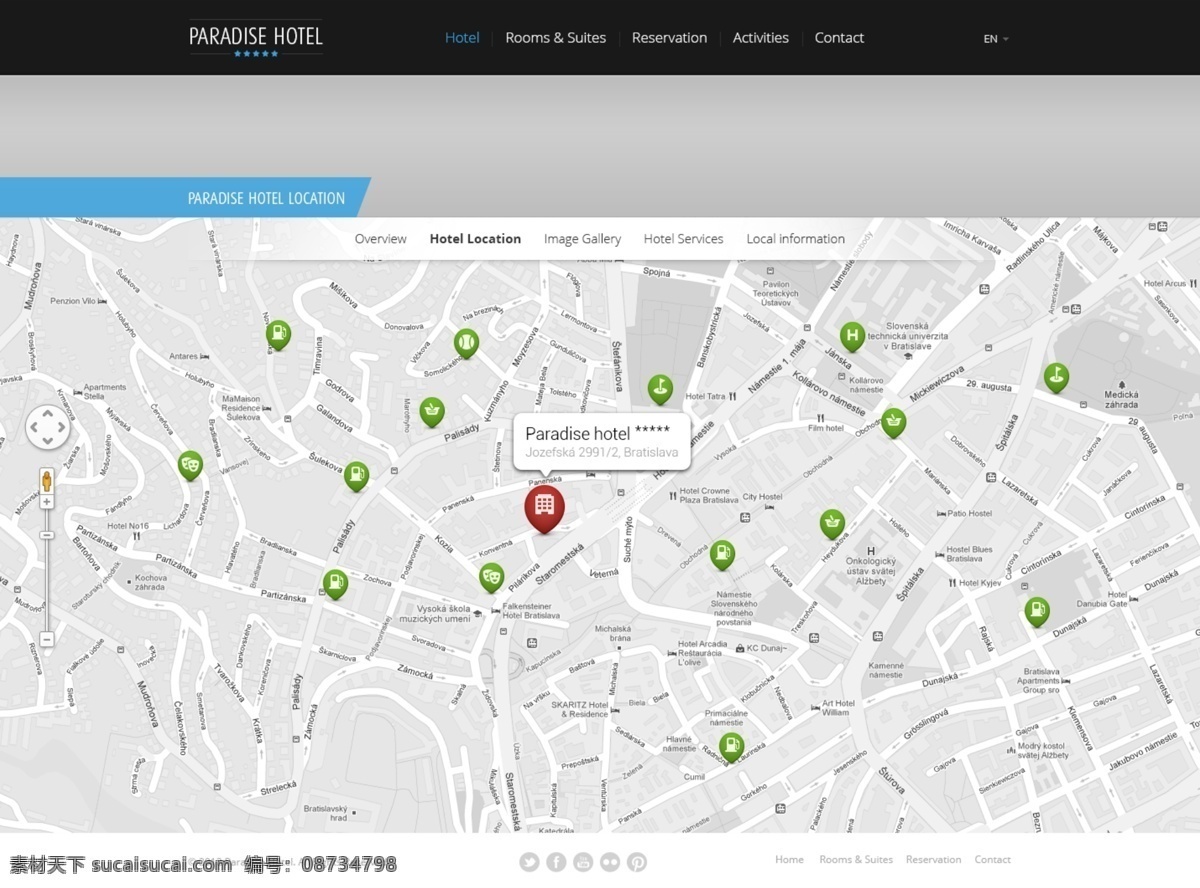
Task: Zoom out with the map minus button
Action: [47, 639]
